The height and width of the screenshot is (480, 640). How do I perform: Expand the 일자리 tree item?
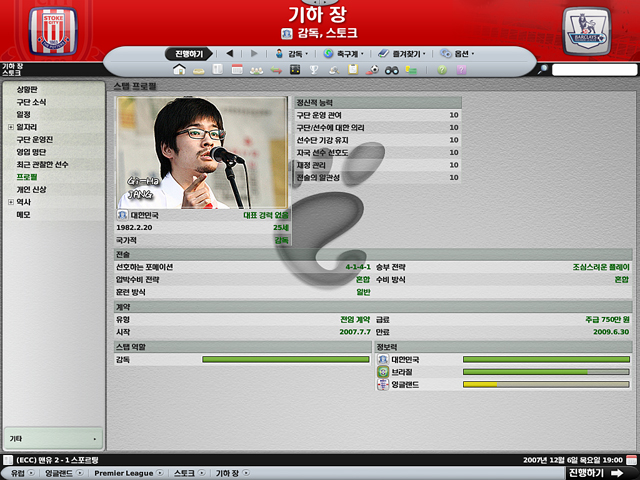click(10, 127)
